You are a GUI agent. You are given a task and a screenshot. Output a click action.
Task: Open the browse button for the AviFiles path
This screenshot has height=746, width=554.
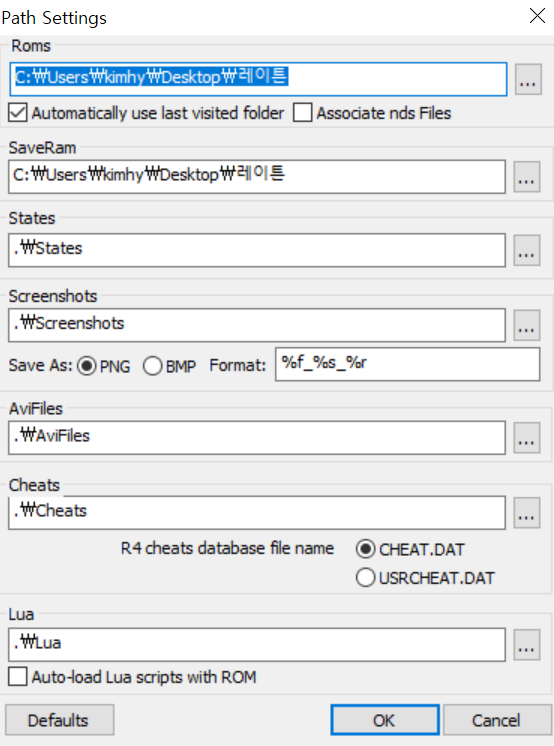526,438
